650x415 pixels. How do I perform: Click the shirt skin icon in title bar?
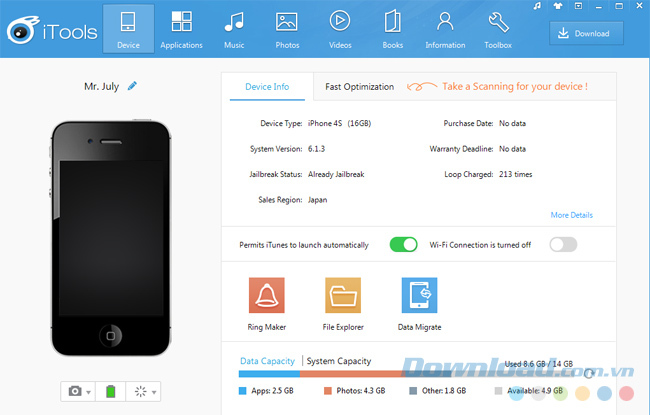pos(558,6)
